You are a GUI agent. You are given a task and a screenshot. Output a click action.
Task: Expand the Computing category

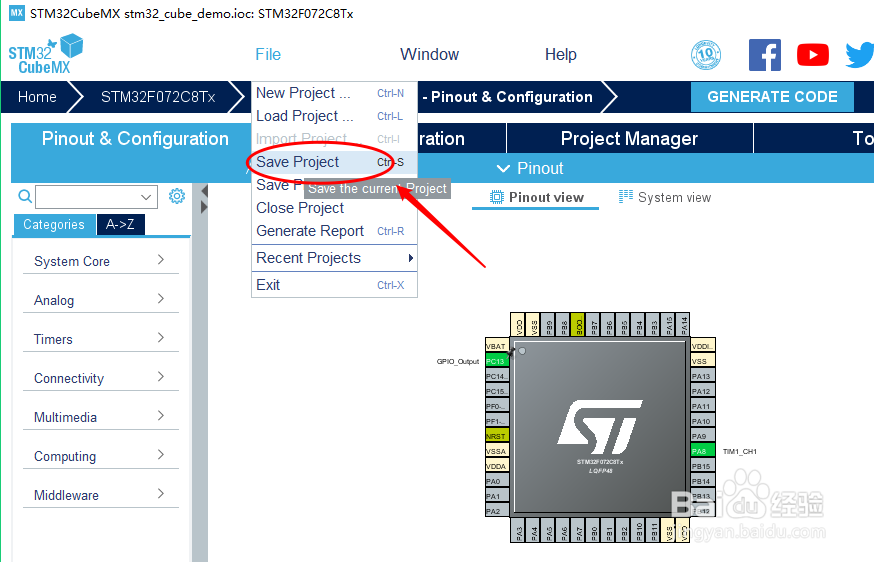[x=100, y=456]
